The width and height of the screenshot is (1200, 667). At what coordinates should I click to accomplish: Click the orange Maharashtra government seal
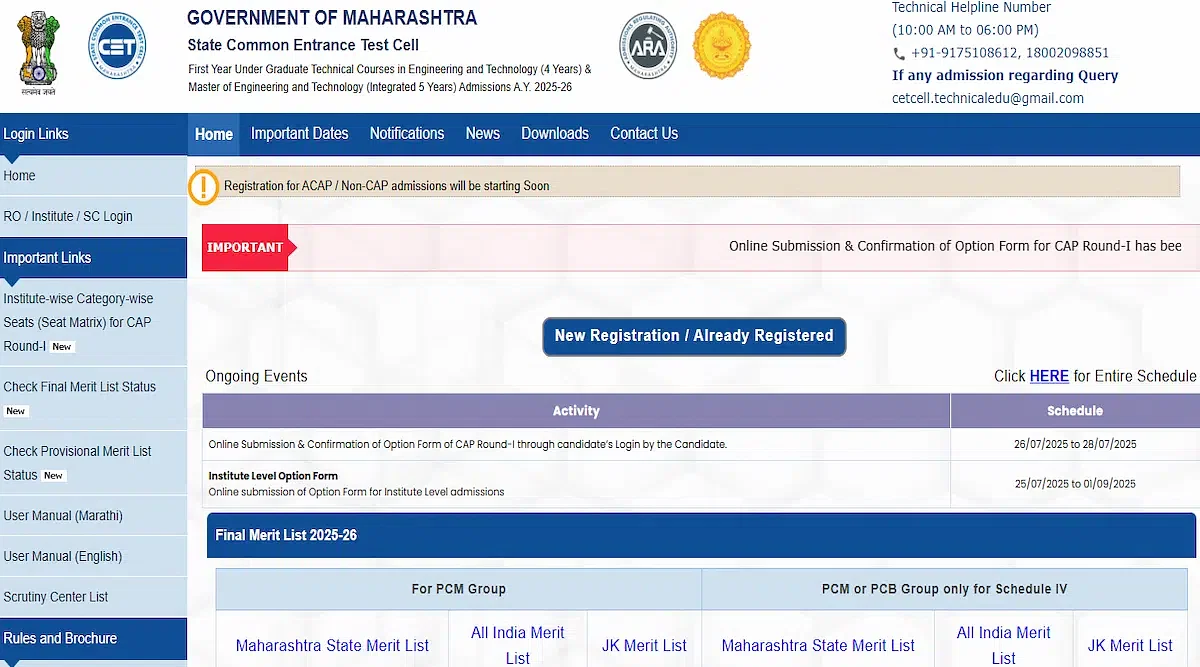point(722,46)
